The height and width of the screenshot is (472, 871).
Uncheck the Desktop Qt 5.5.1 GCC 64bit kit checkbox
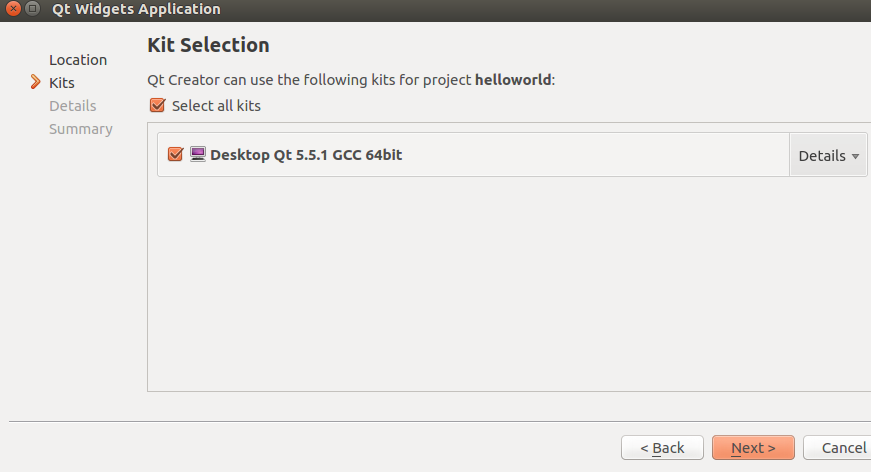point(175,155)
